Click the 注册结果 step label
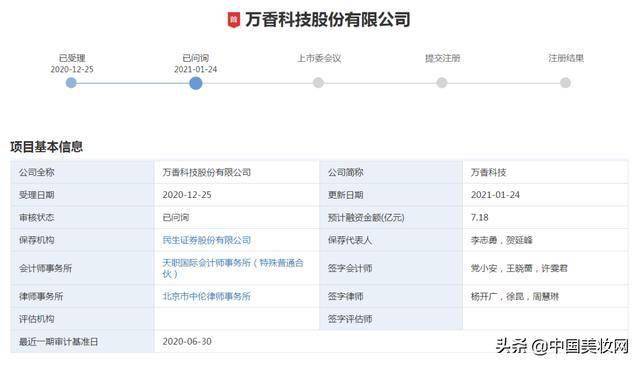The height and width of the screenshot is (365, 640). pyautogui.click(x=566, y=58)
